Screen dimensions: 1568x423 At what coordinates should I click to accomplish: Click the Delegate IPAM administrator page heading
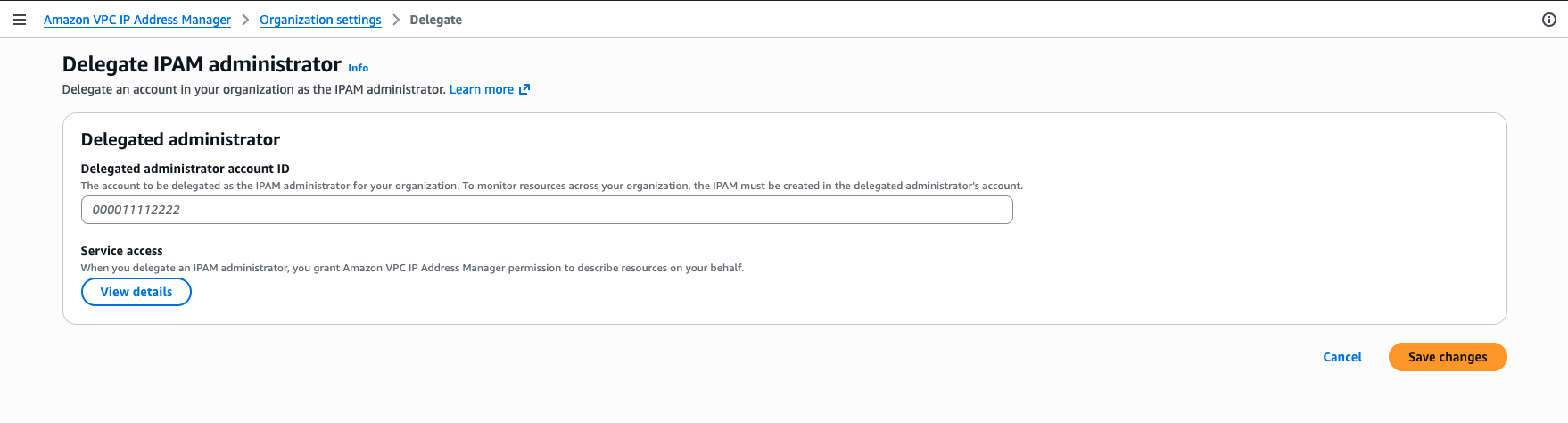[x=202, y=64]
